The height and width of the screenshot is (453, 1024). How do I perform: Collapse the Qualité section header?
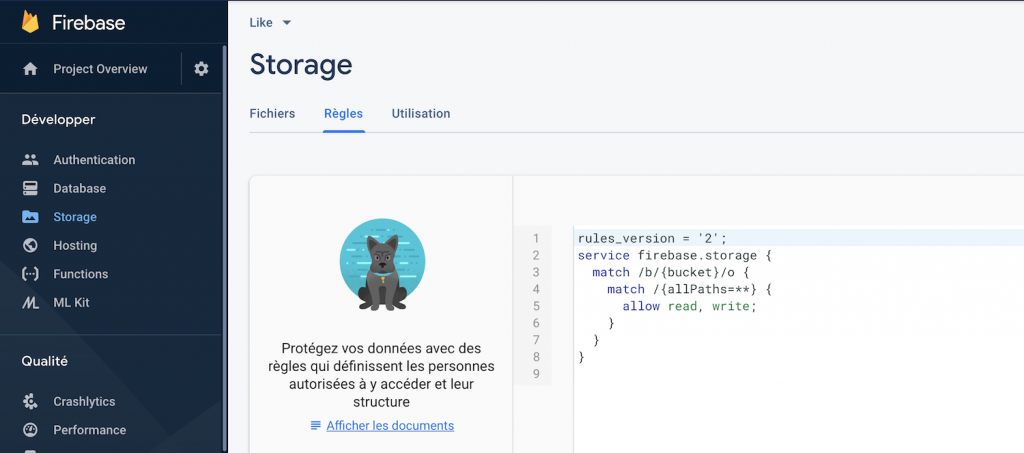(44, 361)
